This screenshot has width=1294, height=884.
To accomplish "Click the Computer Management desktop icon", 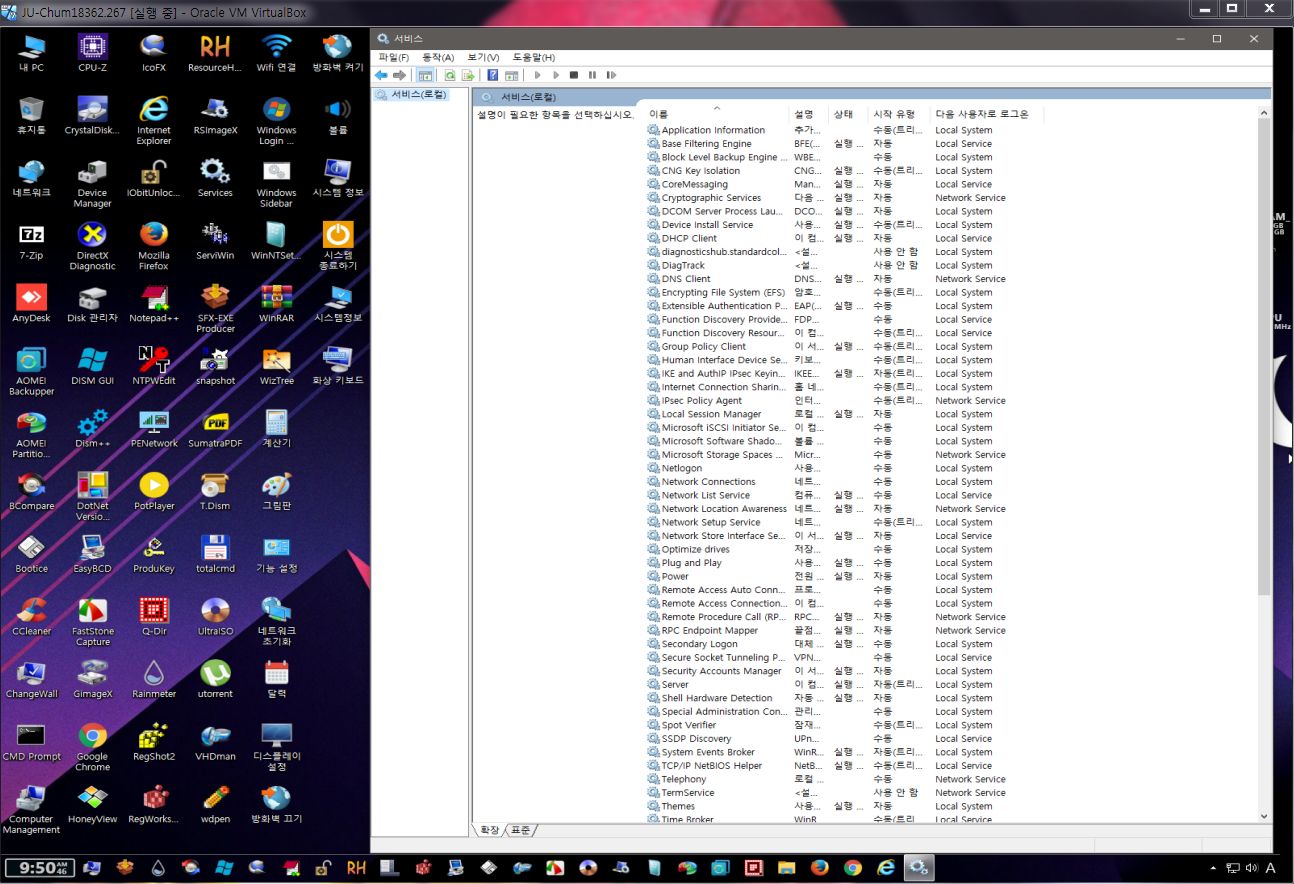I will [x=31, y=810].
